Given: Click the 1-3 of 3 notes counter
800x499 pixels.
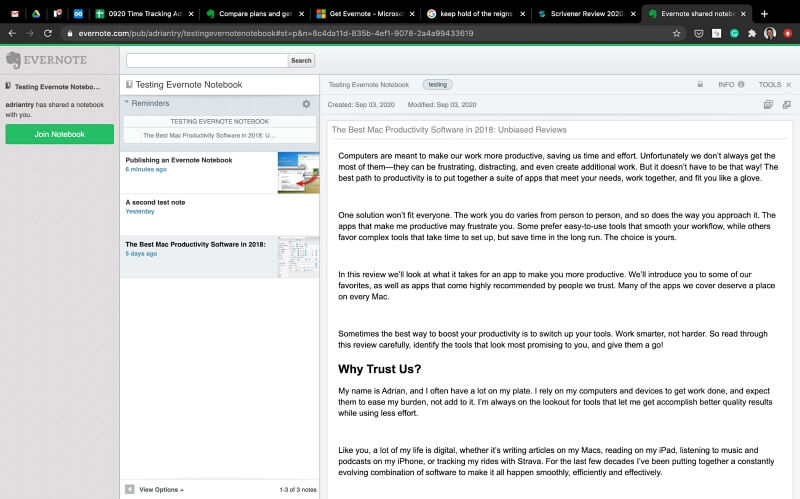Looking at the screenshot, I should [298, 489].
